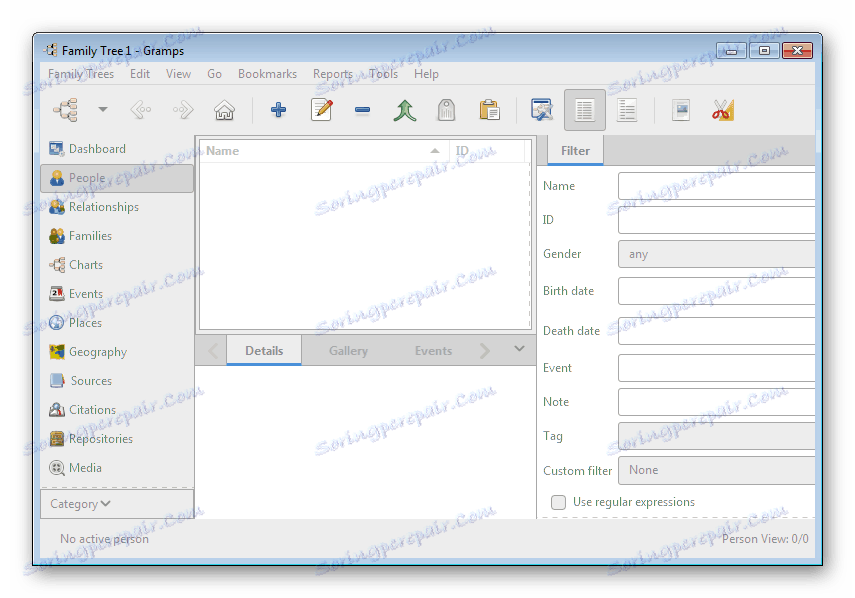Enable Use regular expressions checkbox

[x=558, y=502]
